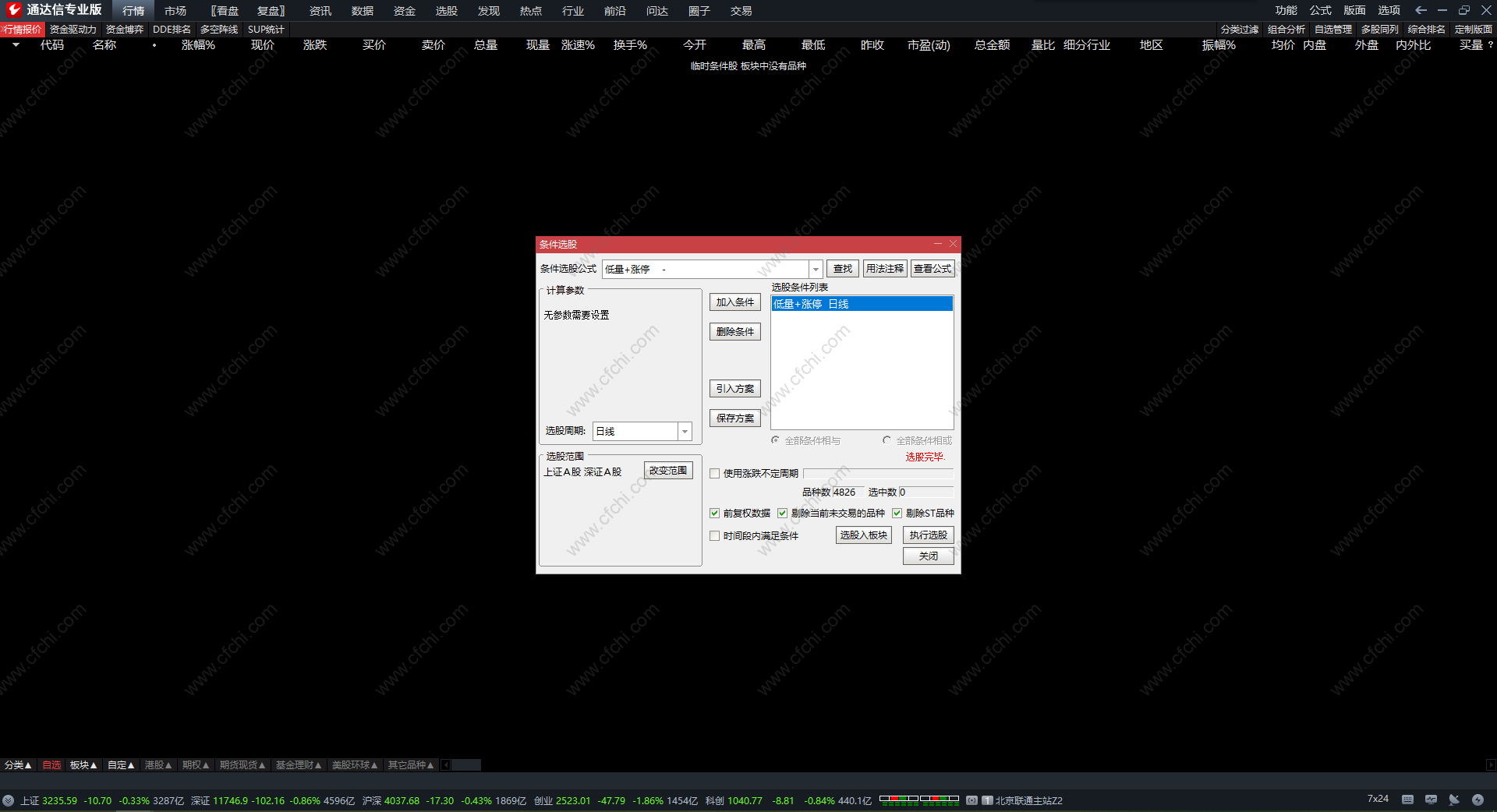Screen dimensions: 1497x812
Task: Expand the 分类 bottom tab menu
Action: tap(18, 765)
